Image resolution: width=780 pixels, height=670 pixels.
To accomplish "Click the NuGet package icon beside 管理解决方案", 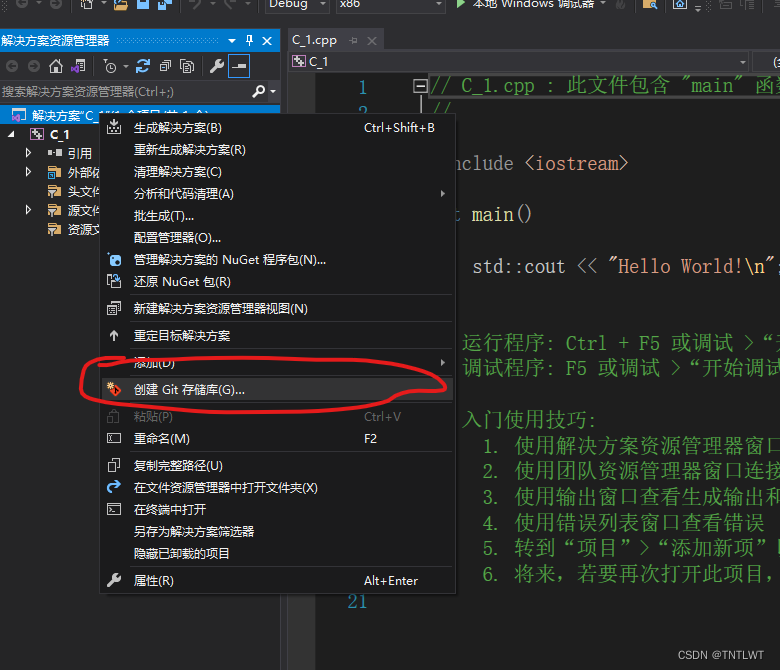I will point(114,259).
